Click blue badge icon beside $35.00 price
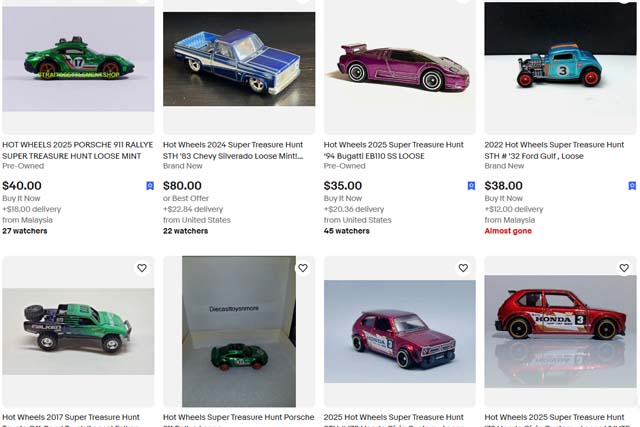Viewport: 640px width, 427px height. [x=471, y=186]
